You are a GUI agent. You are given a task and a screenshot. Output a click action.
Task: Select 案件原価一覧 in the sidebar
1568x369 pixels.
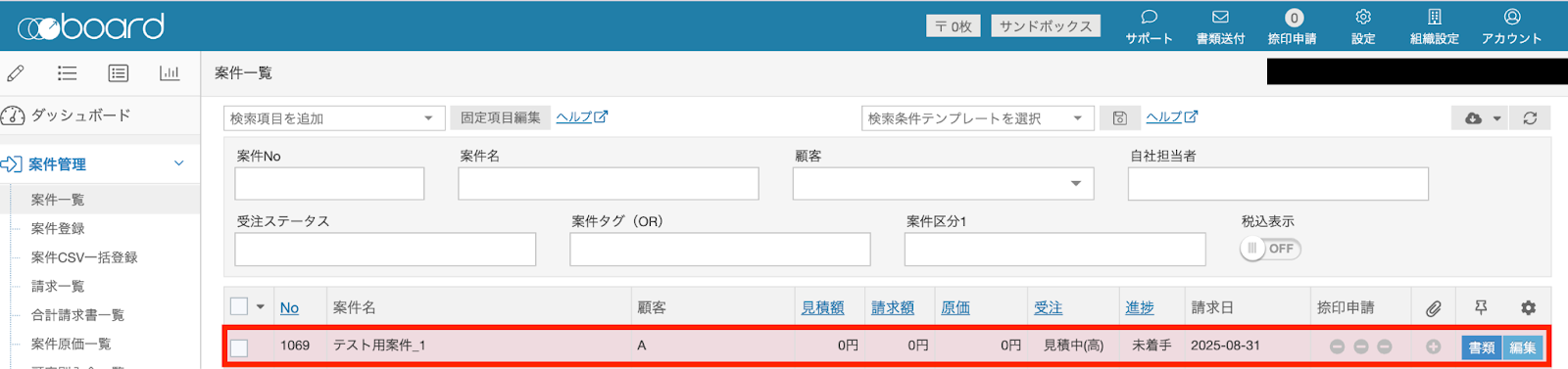[71, 344]
